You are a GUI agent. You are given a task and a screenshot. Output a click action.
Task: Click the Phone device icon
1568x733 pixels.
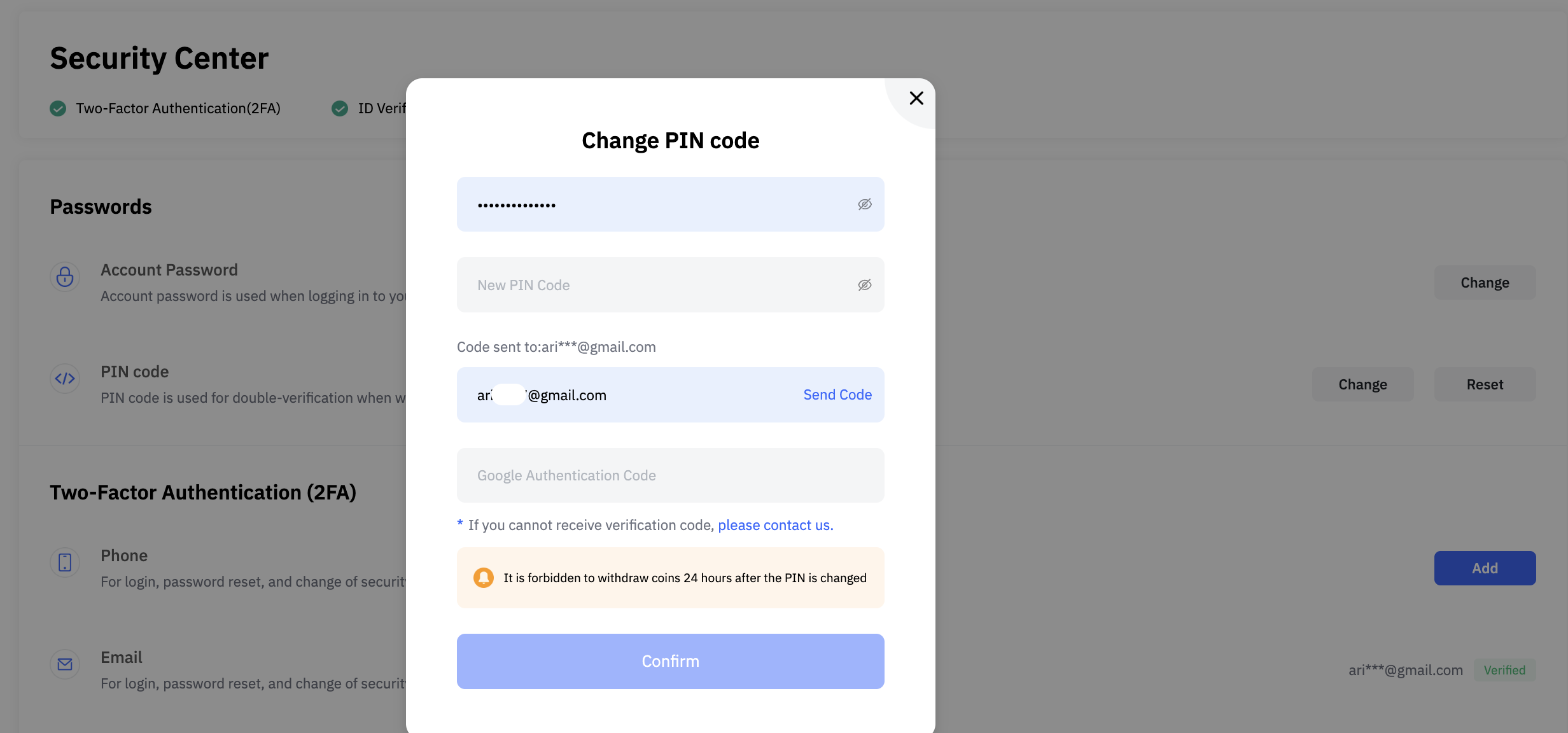[65, 562]
